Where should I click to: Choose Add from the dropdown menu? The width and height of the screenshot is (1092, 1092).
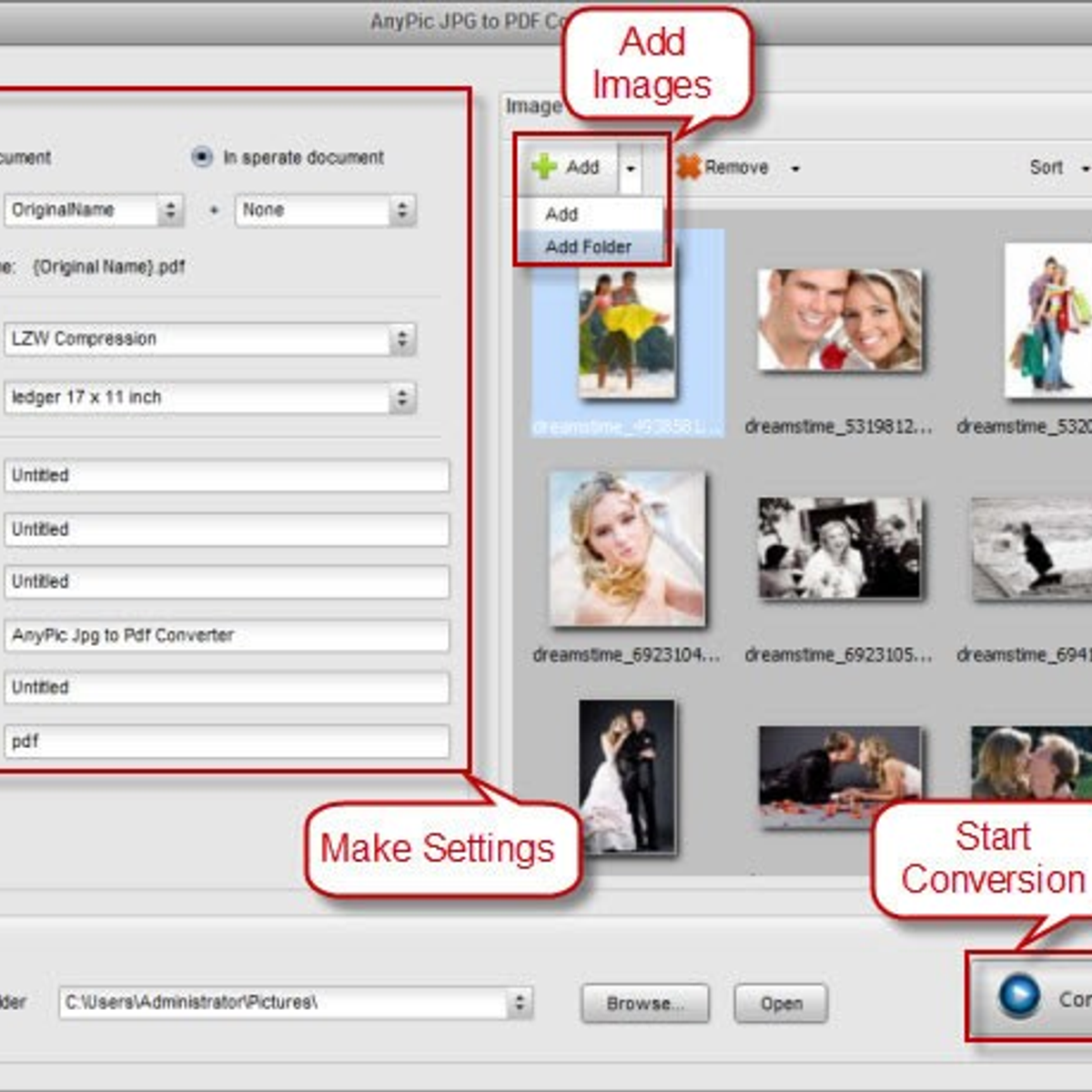click(x=562, y=214)
